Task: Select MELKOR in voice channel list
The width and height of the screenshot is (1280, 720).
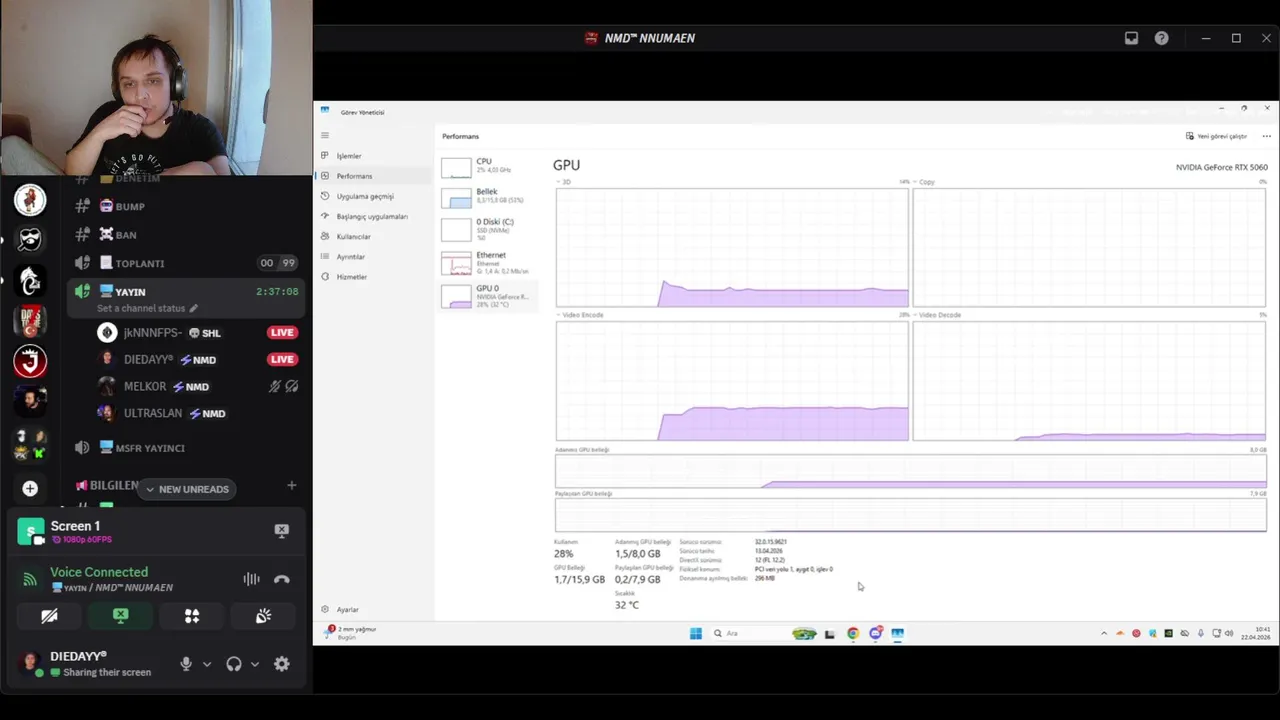Action: tap(145, 386)
